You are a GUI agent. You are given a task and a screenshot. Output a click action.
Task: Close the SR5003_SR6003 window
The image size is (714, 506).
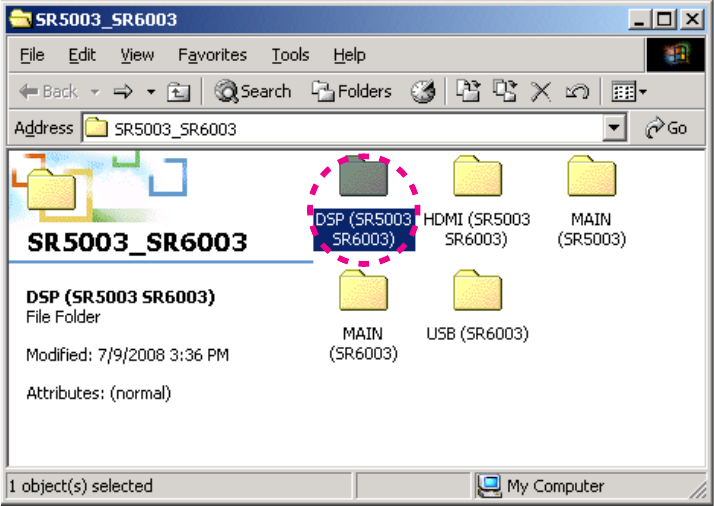(693, 19)
